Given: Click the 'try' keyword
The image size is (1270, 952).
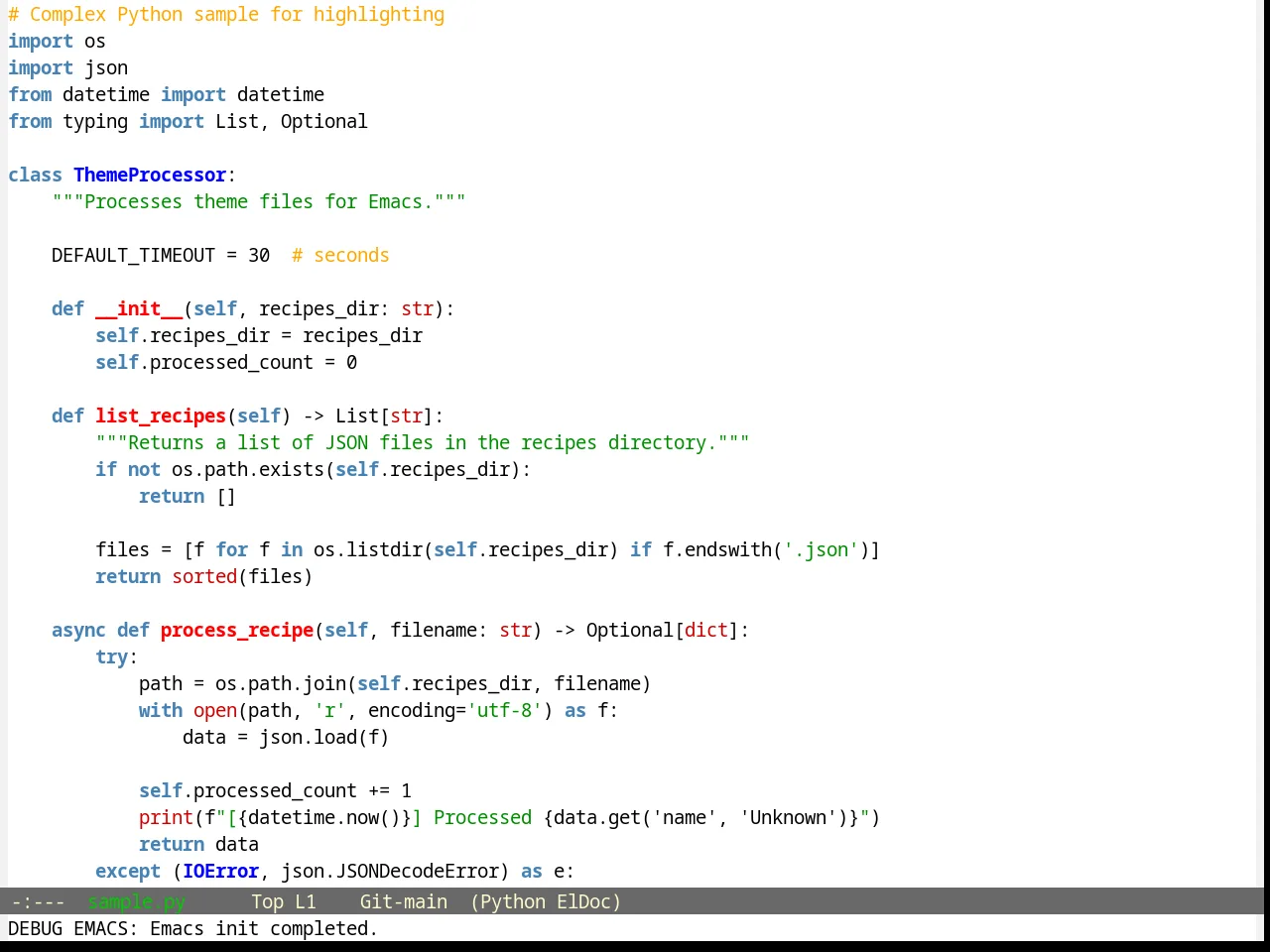Looking at the screenshot, I should click(x=111, y=656).
